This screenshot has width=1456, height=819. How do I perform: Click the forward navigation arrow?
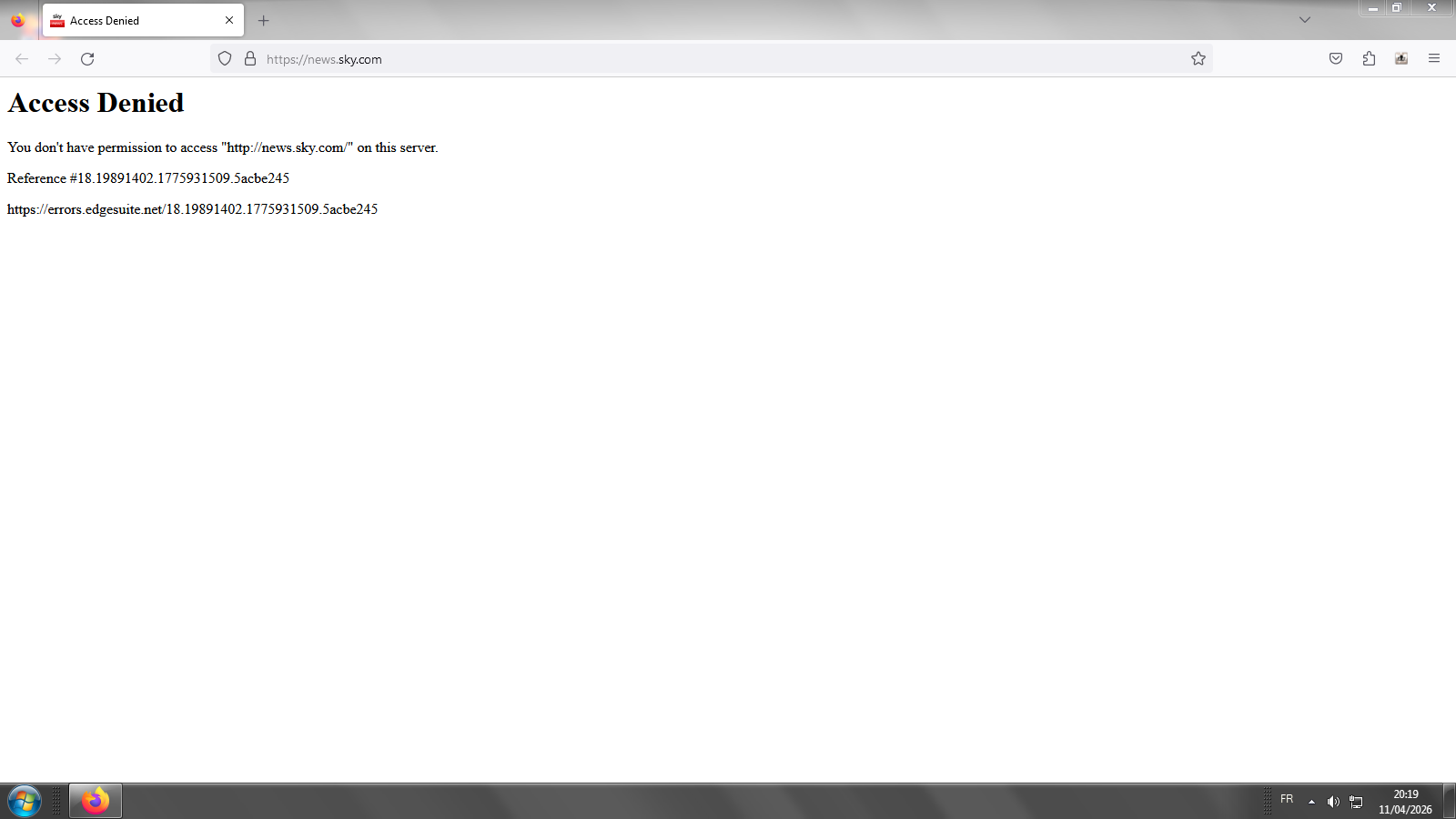click(55, 59)
